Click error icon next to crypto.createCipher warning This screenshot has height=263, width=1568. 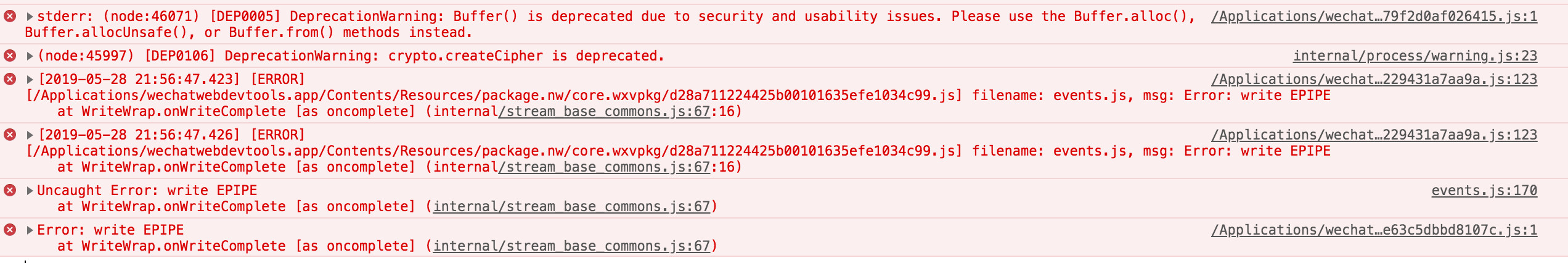click(10, 56)
